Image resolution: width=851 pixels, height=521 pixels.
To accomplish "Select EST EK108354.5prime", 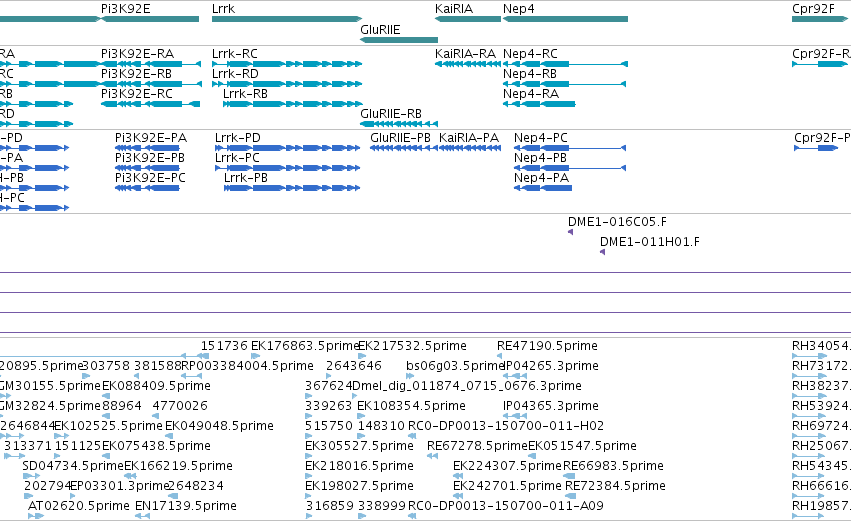I will tap(411, 406).
